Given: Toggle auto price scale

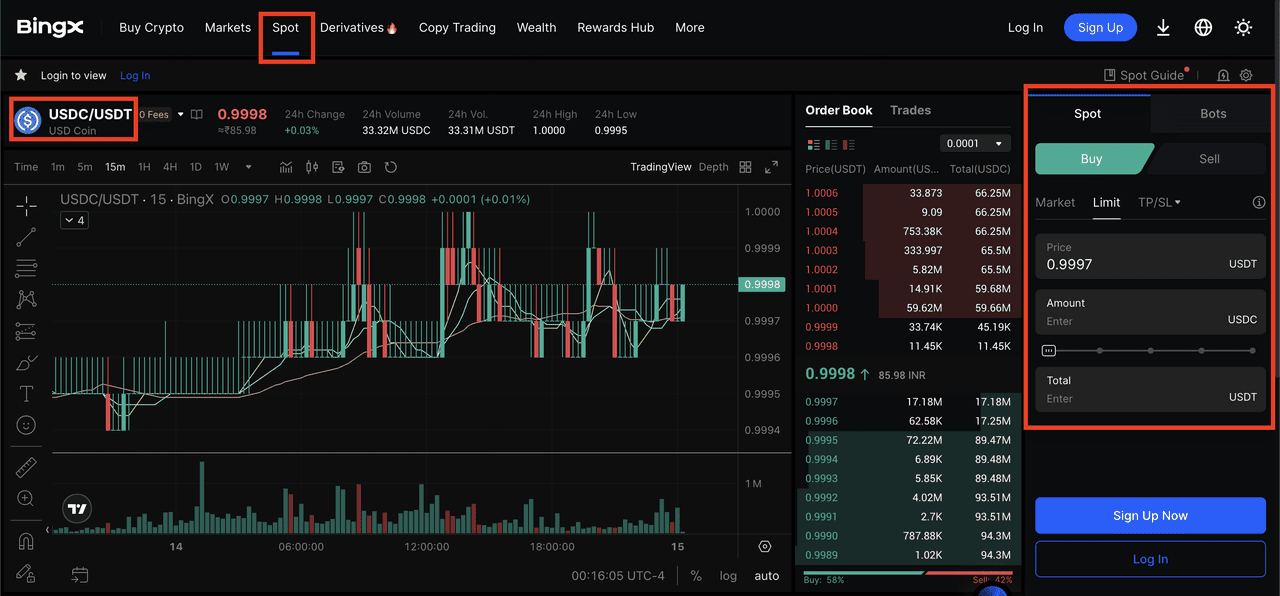Looking at the screenshot, I should pyautogui.click(x=767, y=576).
